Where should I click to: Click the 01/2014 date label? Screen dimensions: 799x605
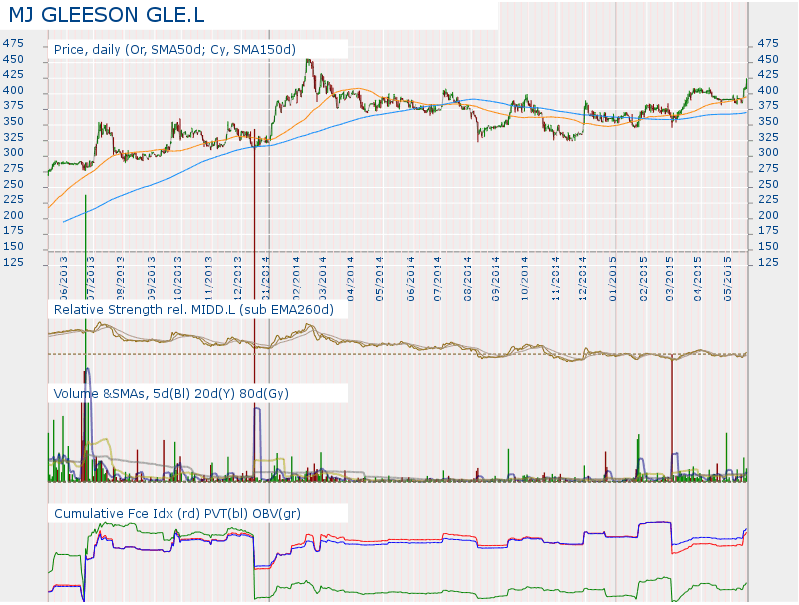(267, 279)
